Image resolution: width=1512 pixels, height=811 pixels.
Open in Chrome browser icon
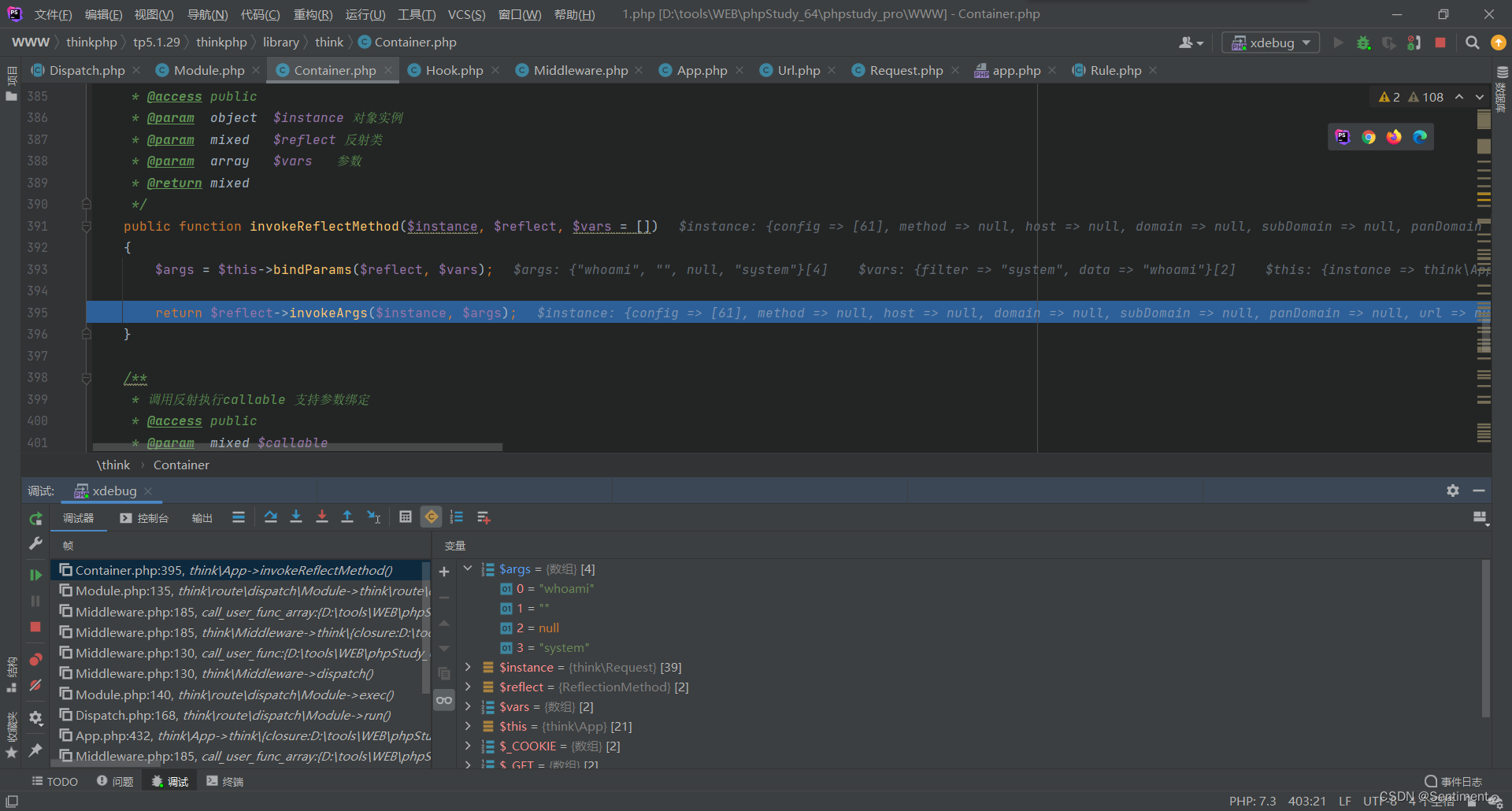tap(1369, 137)
